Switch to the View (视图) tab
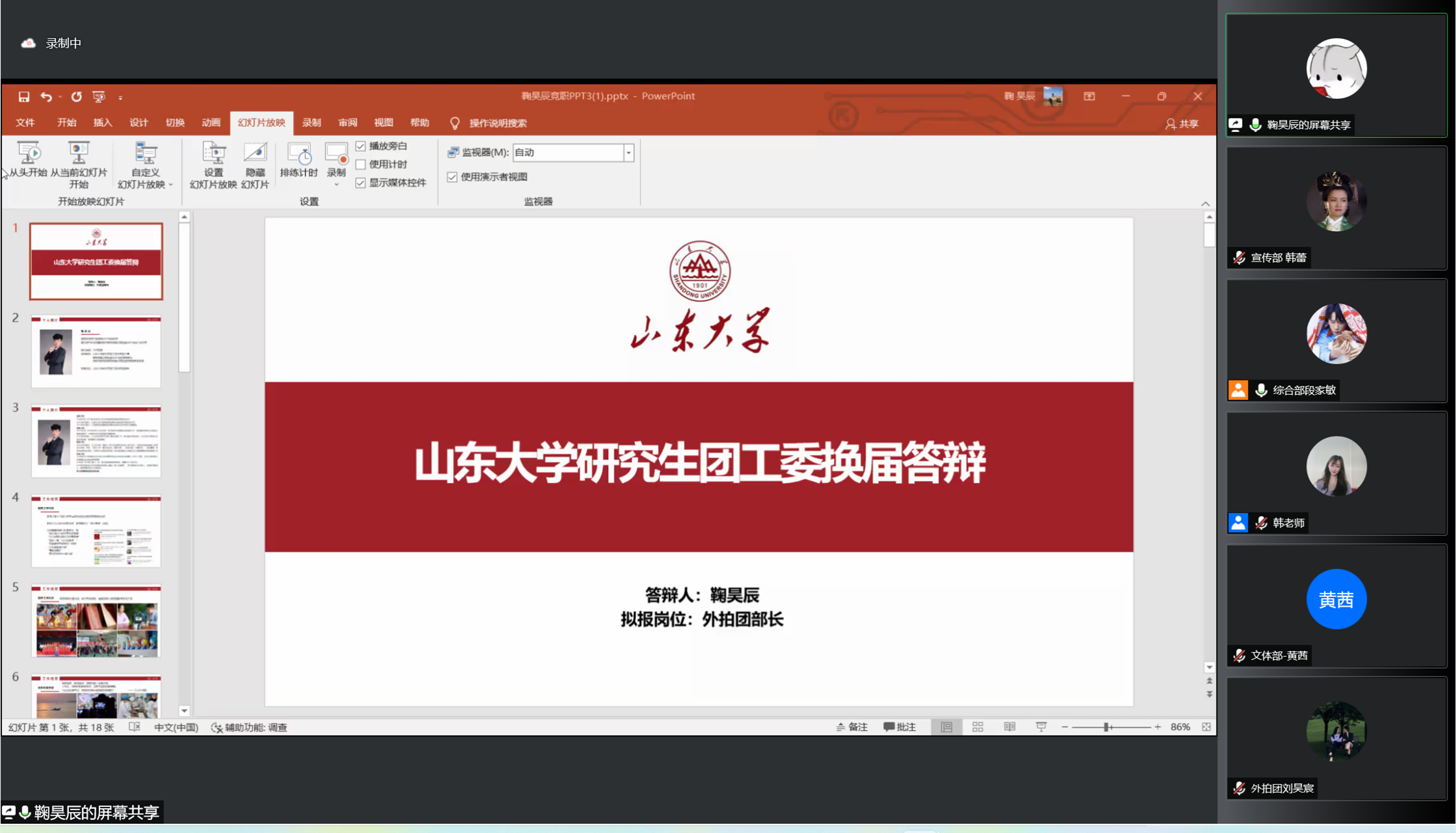Viewport: 1456px width, 833px height. (x=383, y=123)
